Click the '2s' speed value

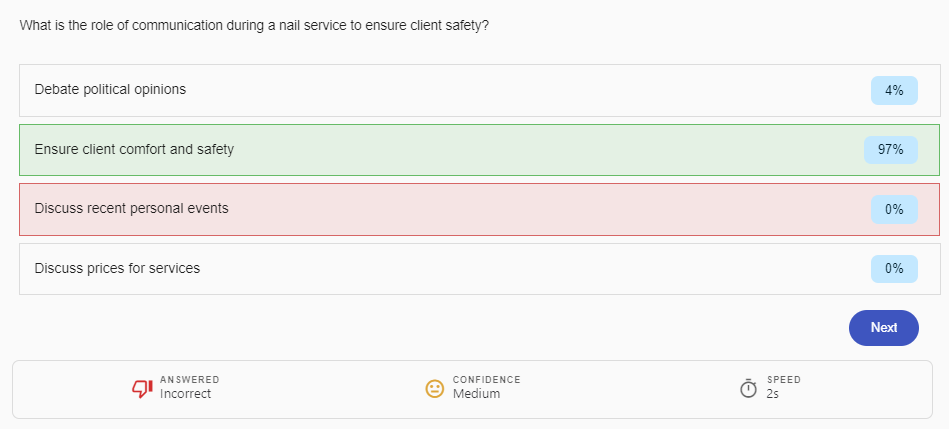pyautogui.click(x=773, y=394)
